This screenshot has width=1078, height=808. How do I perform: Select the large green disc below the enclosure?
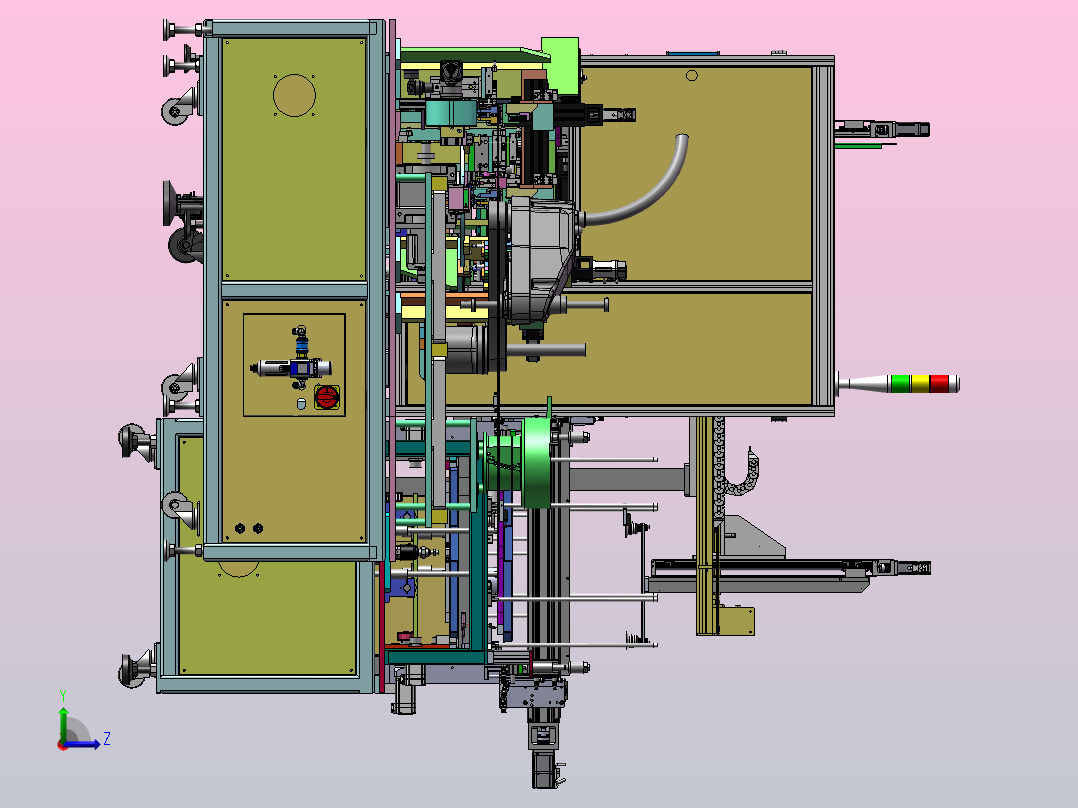click(536, 463)
